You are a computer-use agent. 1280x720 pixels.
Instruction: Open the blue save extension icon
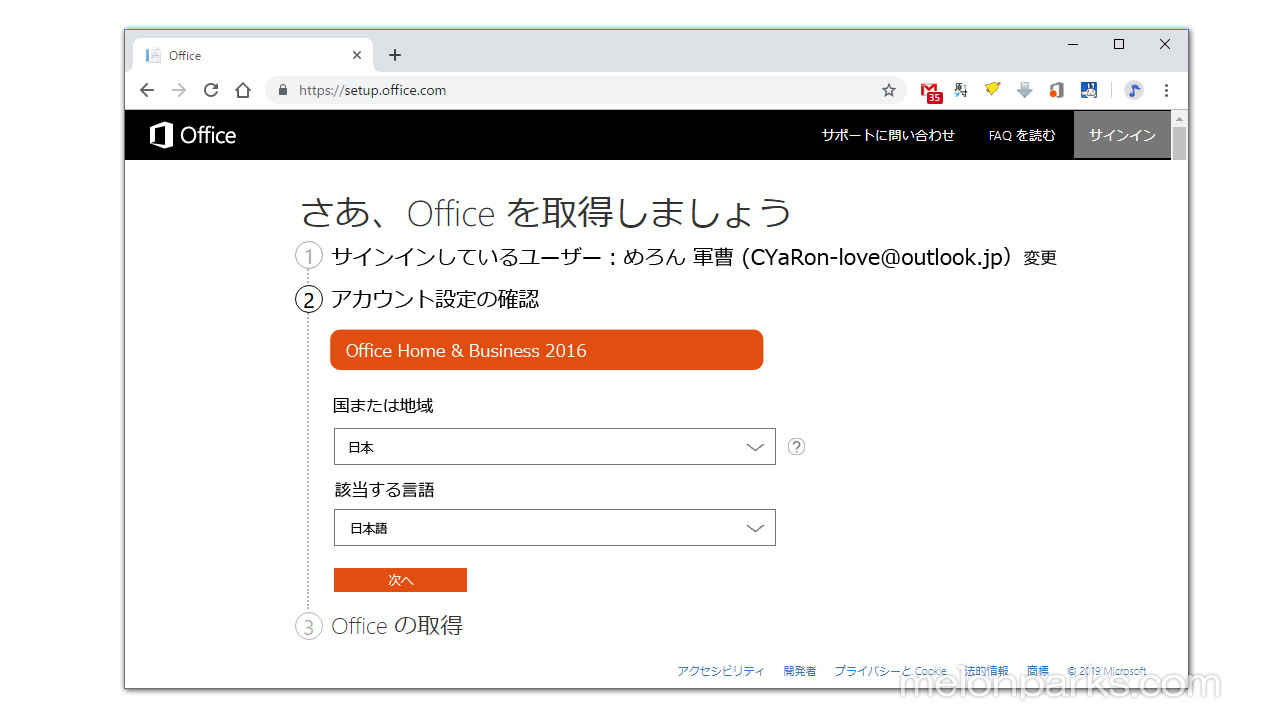coord(1089,90)
